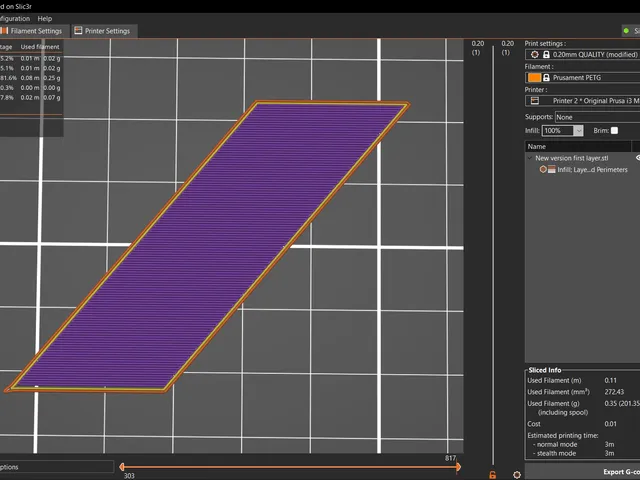Click the 0.08 m legend value
Screen dimensions: 640x480
tap(30, 78)
